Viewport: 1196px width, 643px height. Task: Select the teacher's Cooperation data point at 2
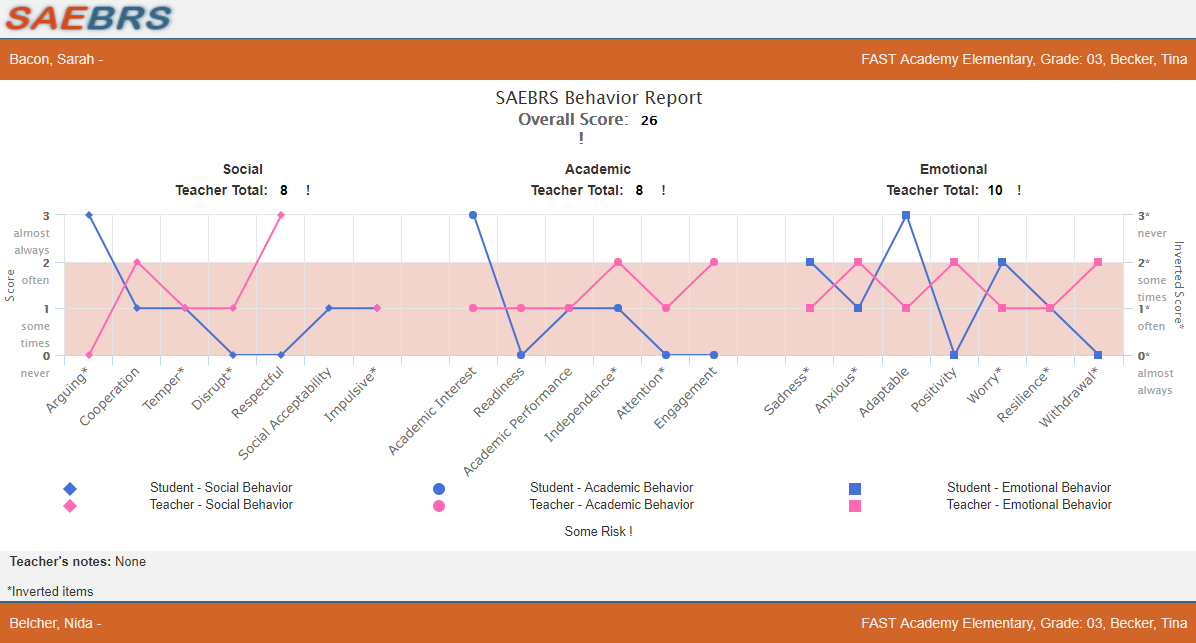pyautogui.click(x=137, y=262)
